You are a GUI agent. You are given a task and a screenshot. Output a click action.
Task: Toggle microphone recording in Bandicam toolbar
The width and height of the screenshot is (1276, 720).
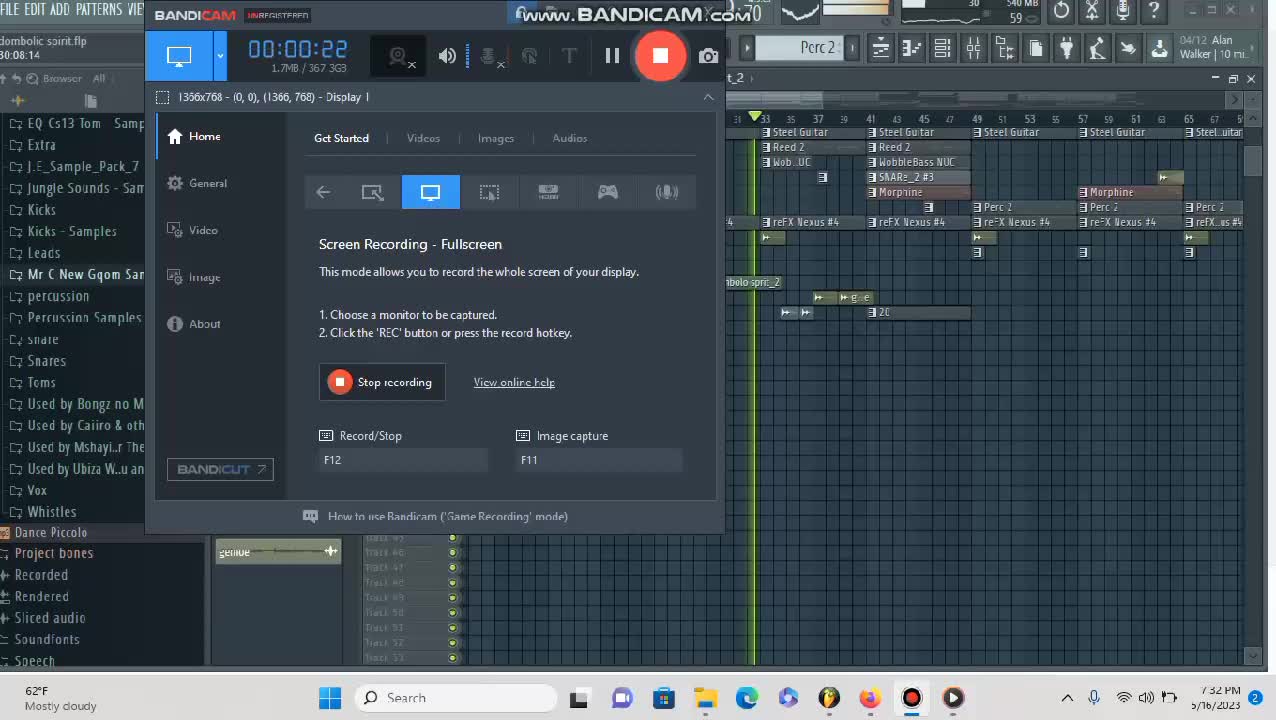click(x=489, y=56)
